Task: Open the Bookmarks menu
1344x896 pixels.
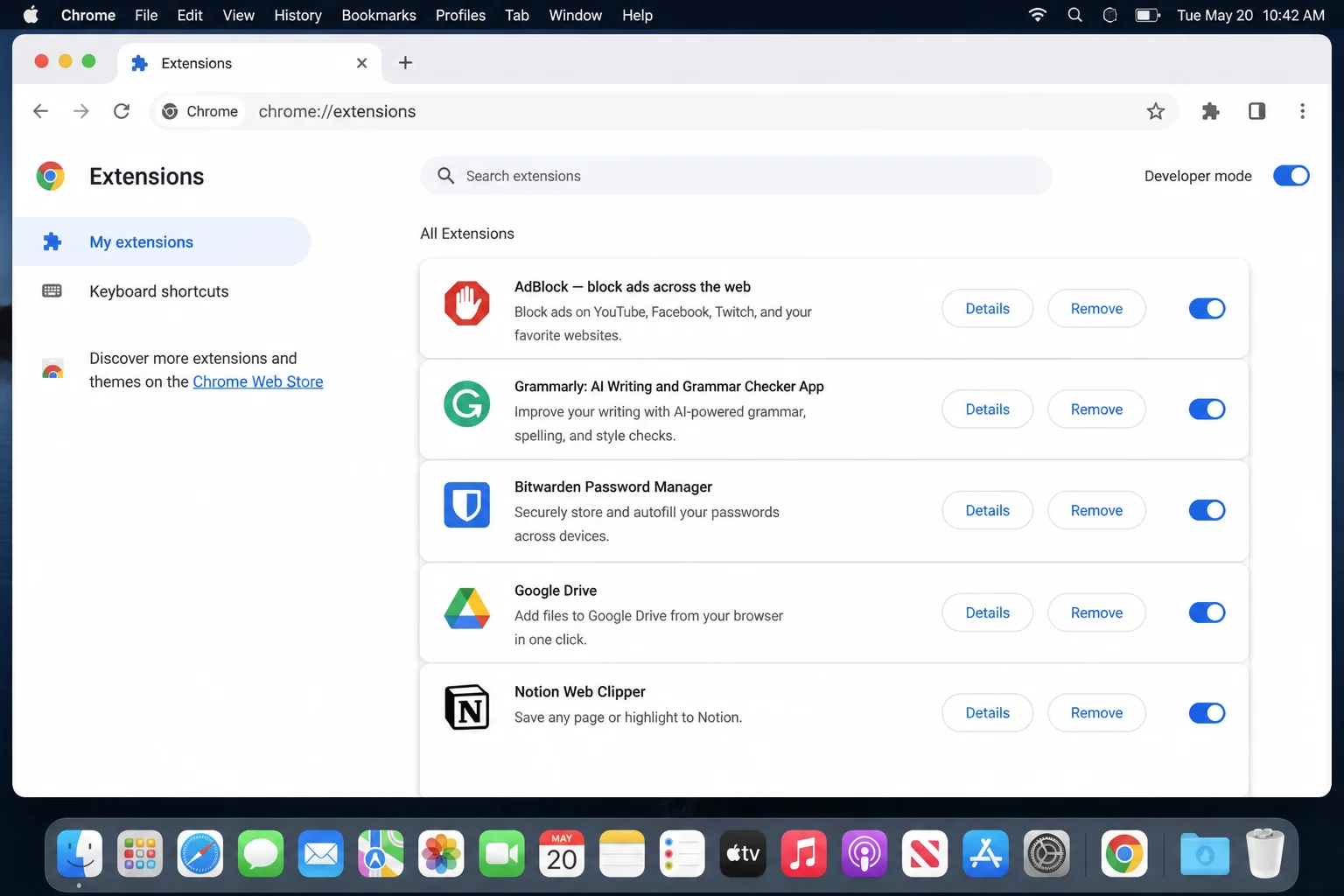Action: 379,15
